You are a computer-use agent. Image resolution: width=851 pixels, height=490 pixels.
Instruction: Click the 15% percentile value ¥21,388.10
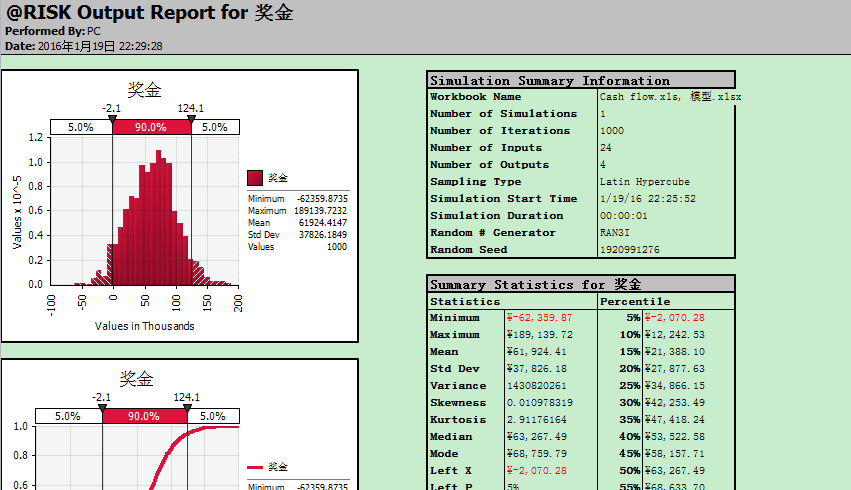[x=675, y=352]
